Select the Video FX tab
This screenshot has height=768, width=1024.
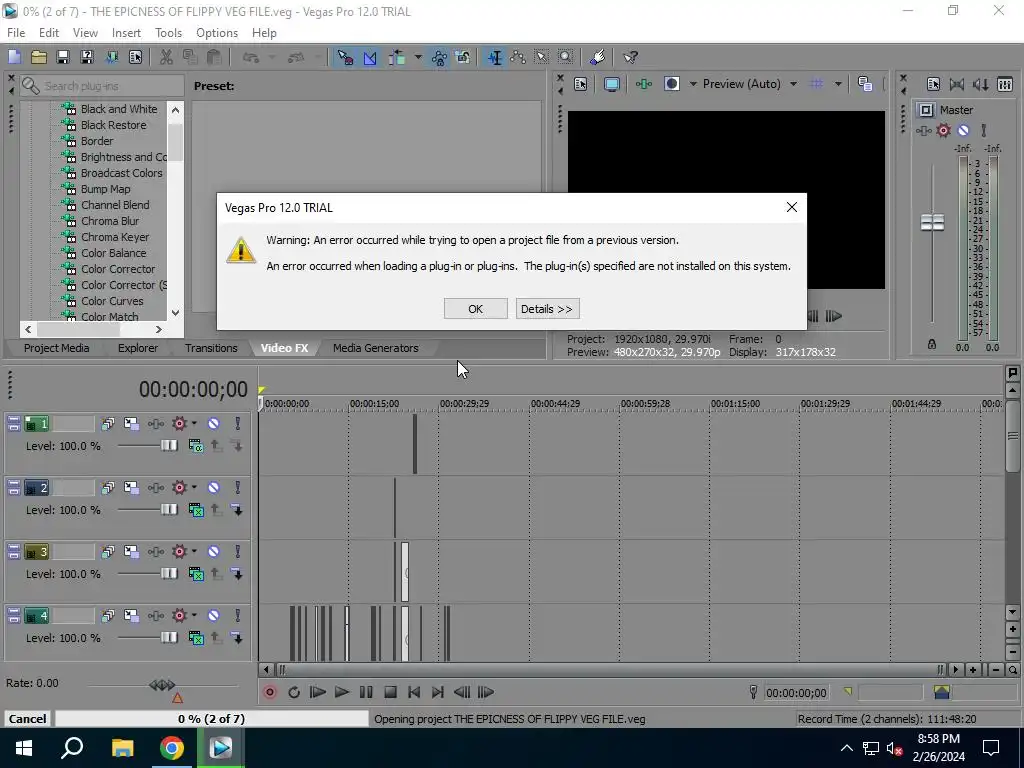tap(284, 348)
